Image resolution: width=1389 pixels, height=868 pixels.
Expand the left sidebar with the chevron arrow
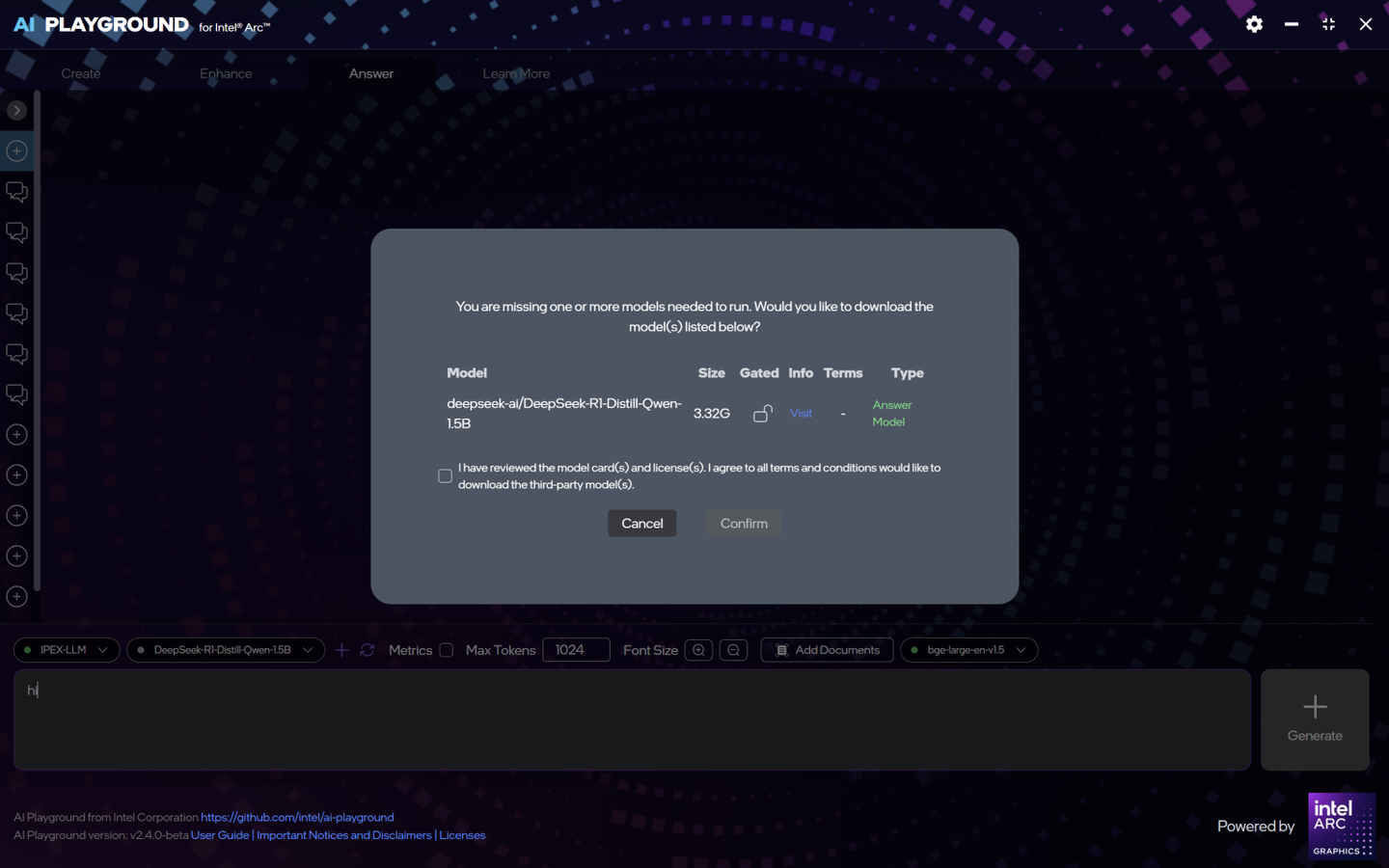click(x=15, y=110)
